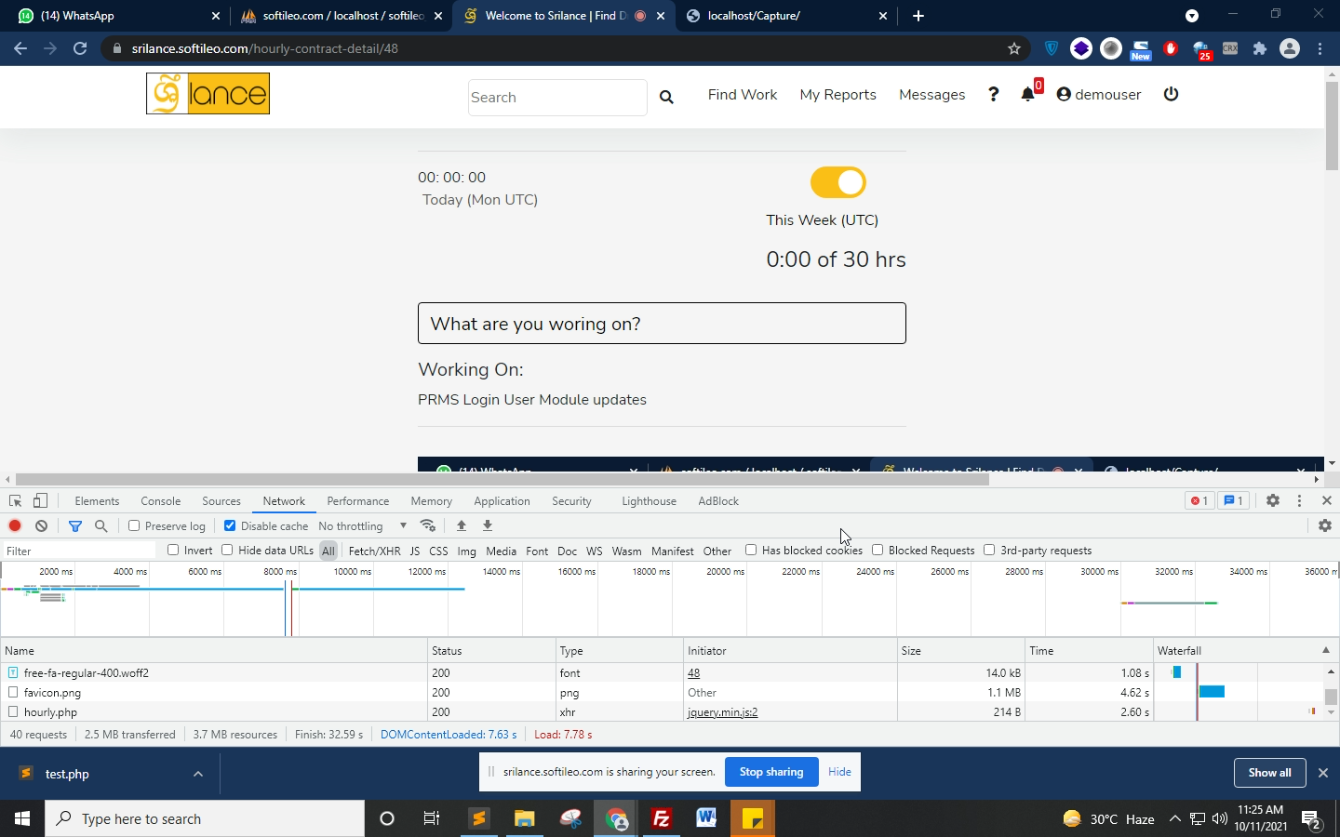Click the logout power icon
1340x837 pixels.
(x=1171, y=94)
